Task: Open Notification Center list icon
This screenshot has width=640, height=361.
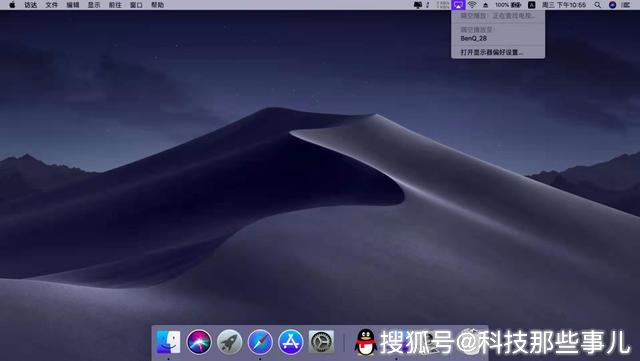Action: 626,5
